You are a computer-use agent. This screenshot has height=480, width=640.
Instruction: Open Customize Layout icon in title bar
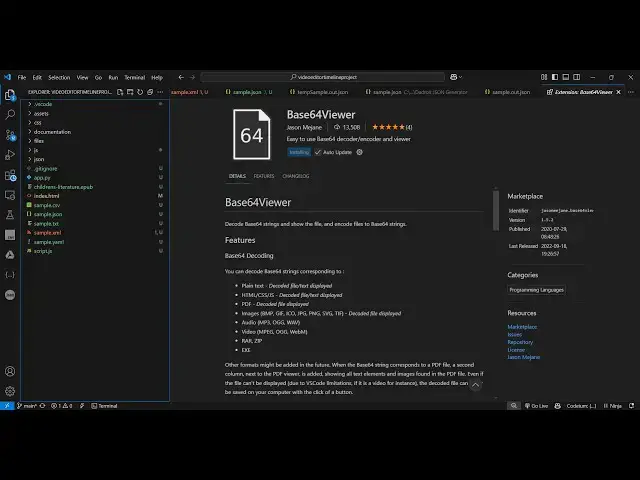coord(544,77)
